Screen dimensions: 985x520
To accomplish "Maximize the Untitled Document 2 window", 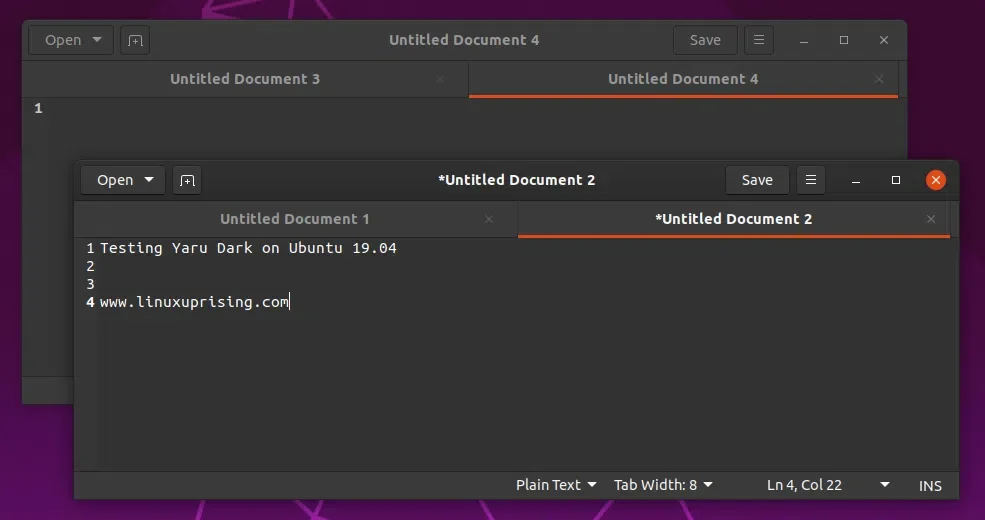I will 896,180.
